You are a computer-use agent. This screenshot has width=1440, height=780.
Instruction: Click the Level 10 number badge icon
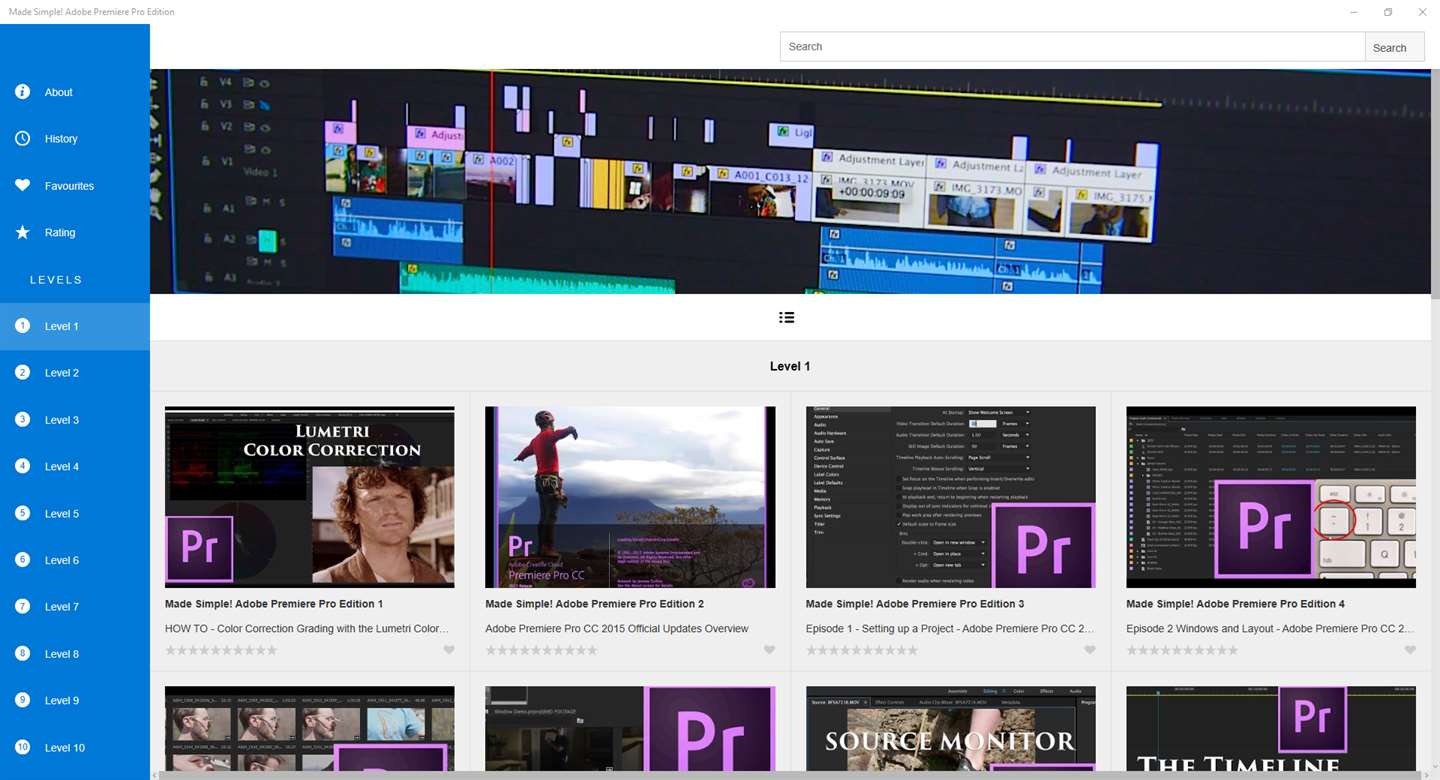(22, 748)
